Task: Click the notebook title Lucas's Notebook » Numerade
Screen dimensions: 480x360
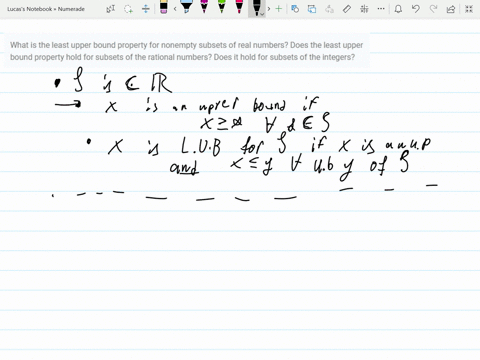Action: 46,9
